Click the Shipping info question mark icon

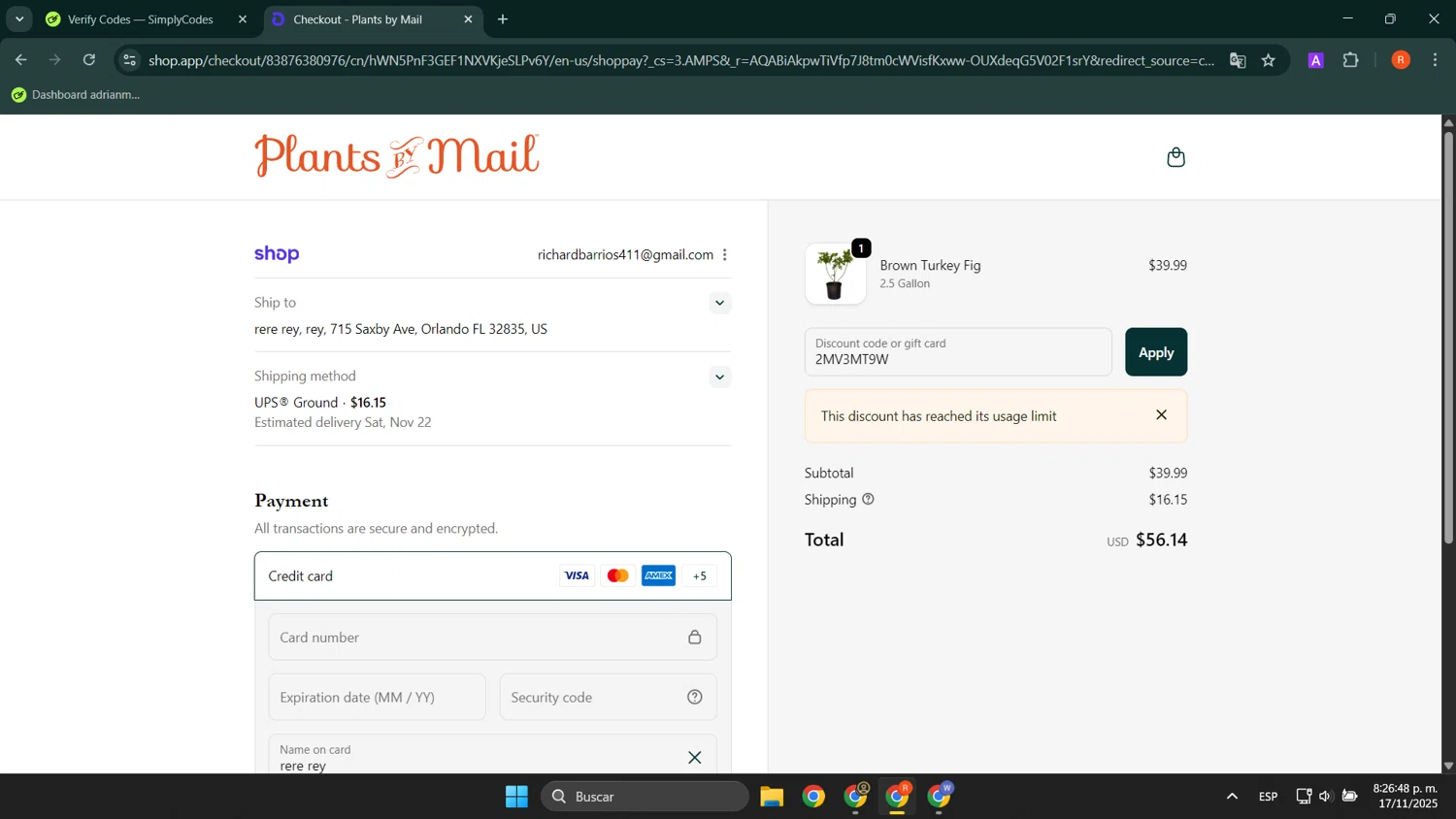(868, 499)
